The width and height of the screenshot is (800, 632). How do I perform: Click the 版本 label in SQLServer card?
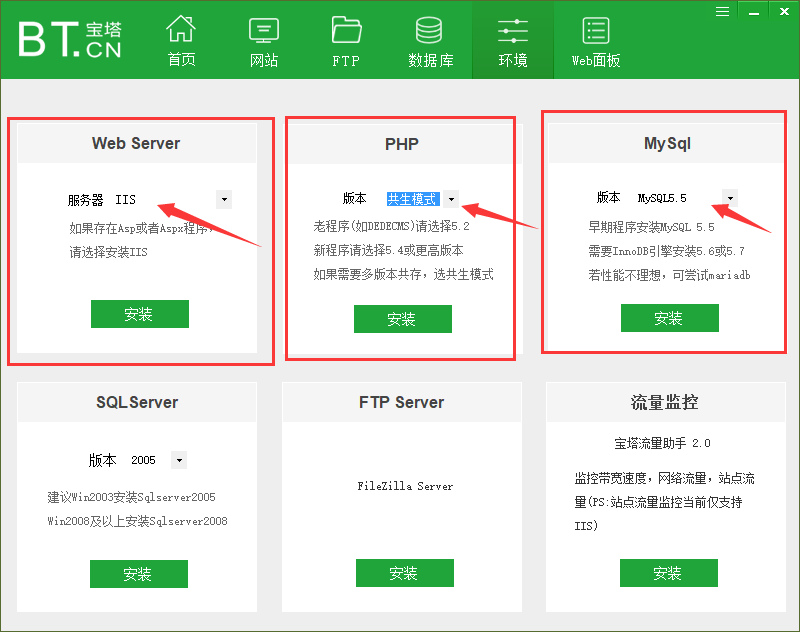pyautogui.click(x=103, y=460)
